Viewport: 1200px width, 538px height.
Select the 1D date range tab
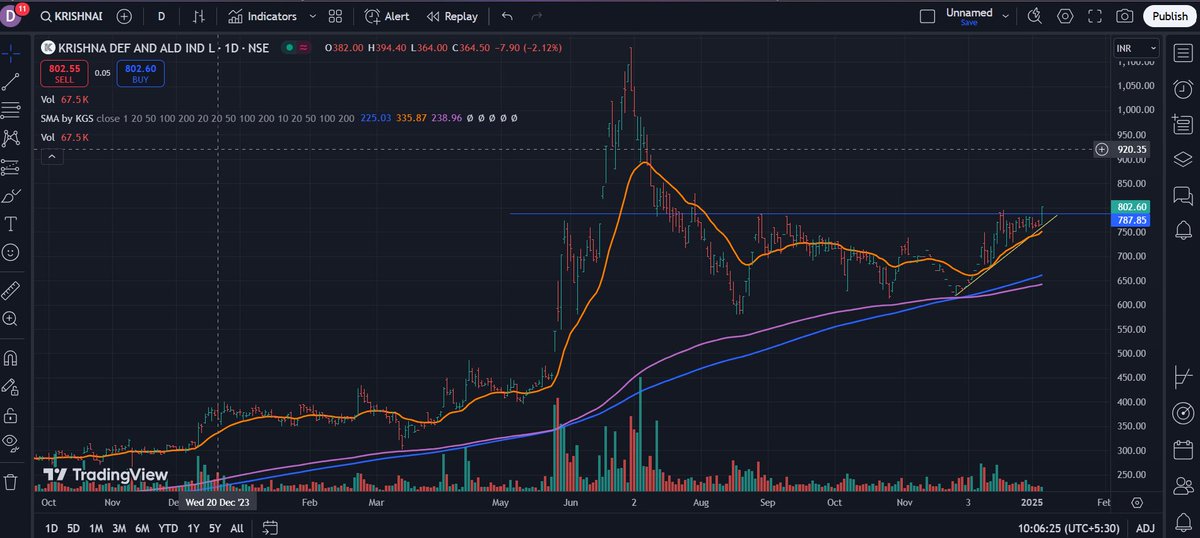coord(50,528)
